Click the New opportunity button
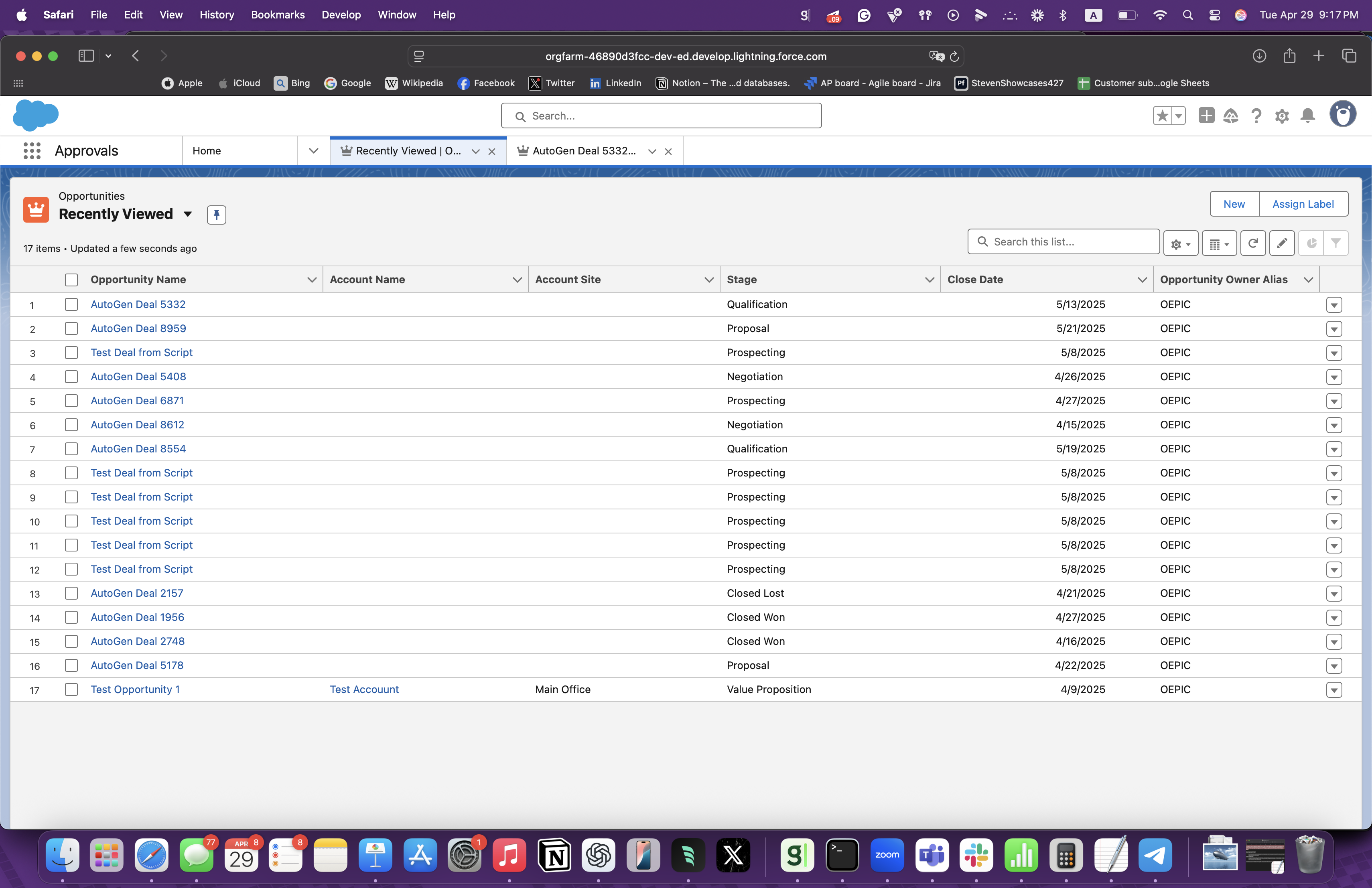 tap(1234, 204)
